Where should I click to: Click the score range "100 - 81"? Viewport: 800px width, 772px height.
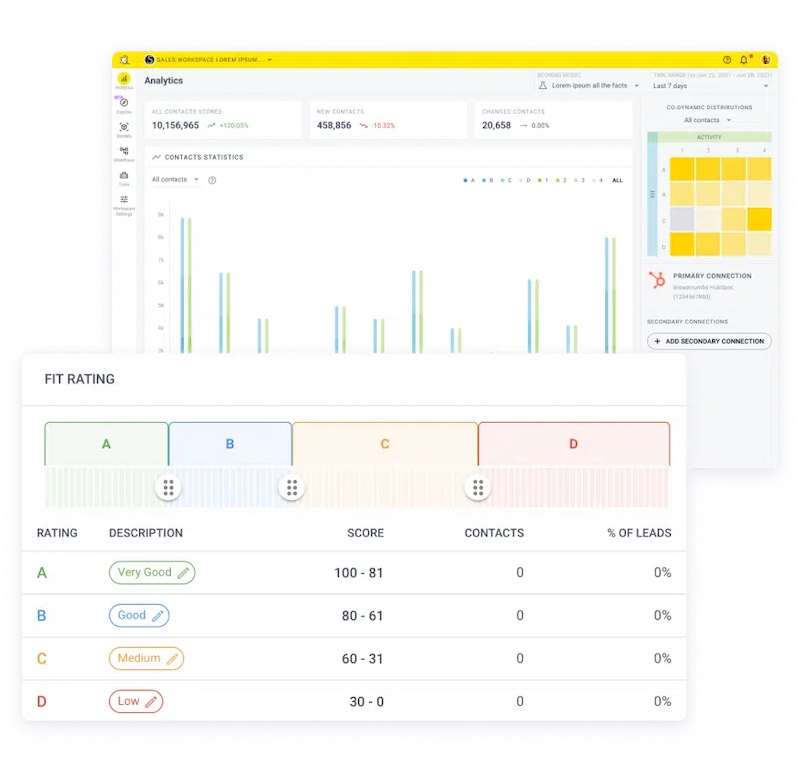359,573
